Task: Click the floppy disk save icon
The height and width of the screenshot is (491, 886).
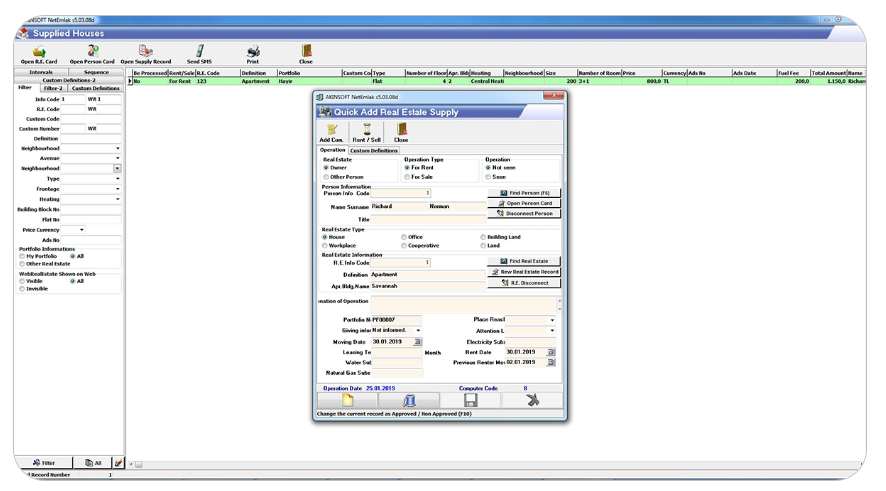Action: pyautogui.click(x=470, y=400)
